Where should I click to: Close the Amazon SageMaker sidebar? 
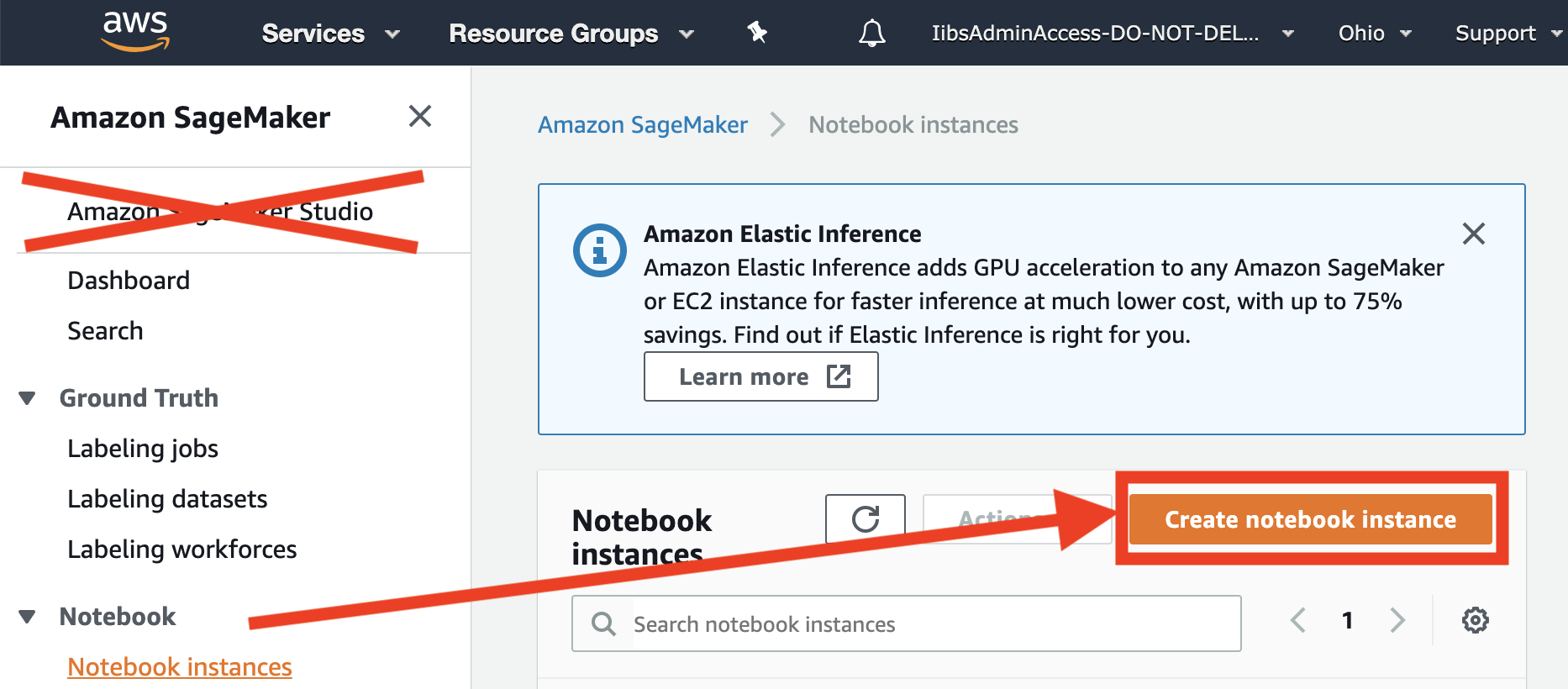click(420, 116)
